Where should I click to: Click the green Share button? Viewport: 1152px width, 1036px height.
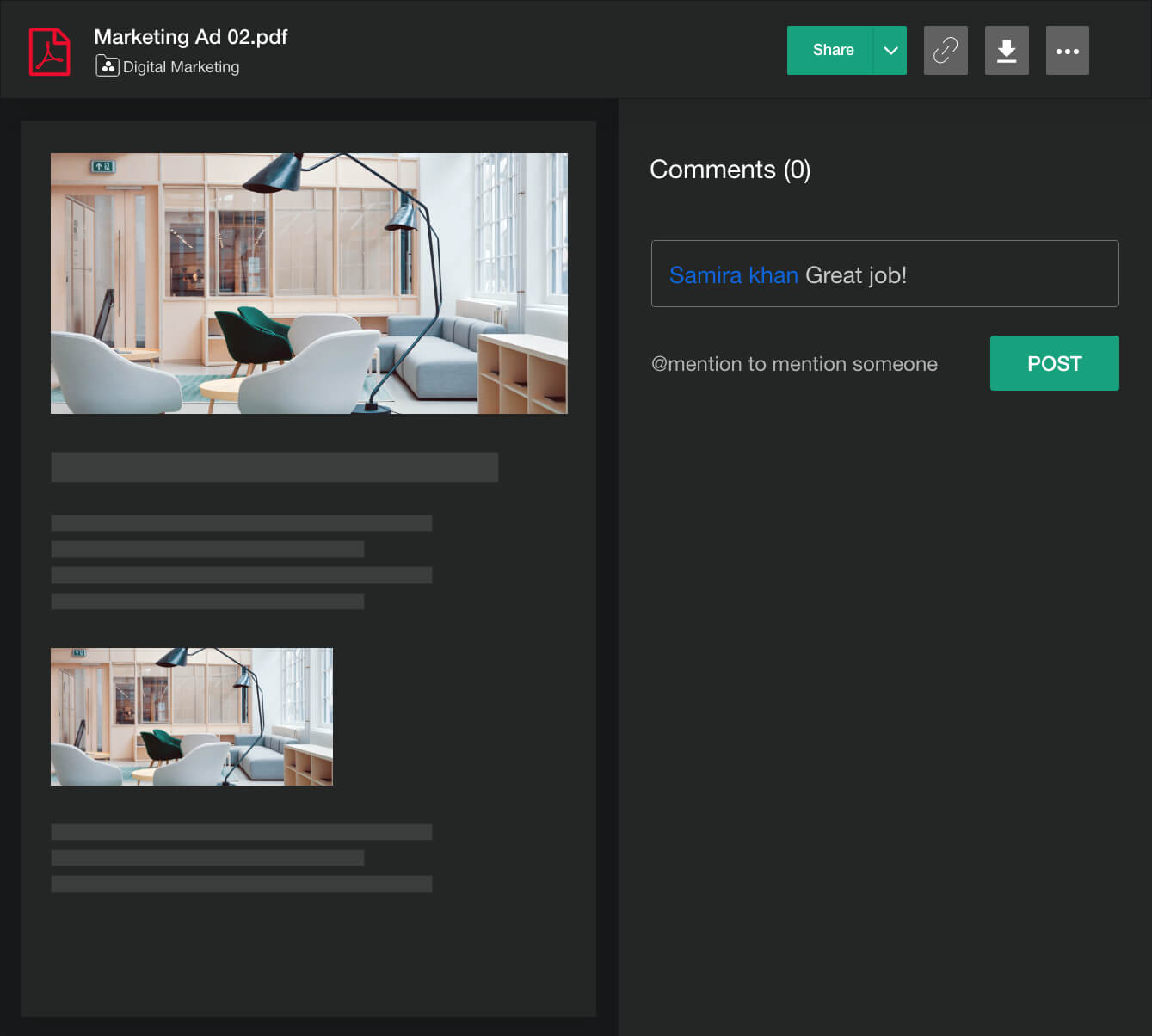[830, 50]
